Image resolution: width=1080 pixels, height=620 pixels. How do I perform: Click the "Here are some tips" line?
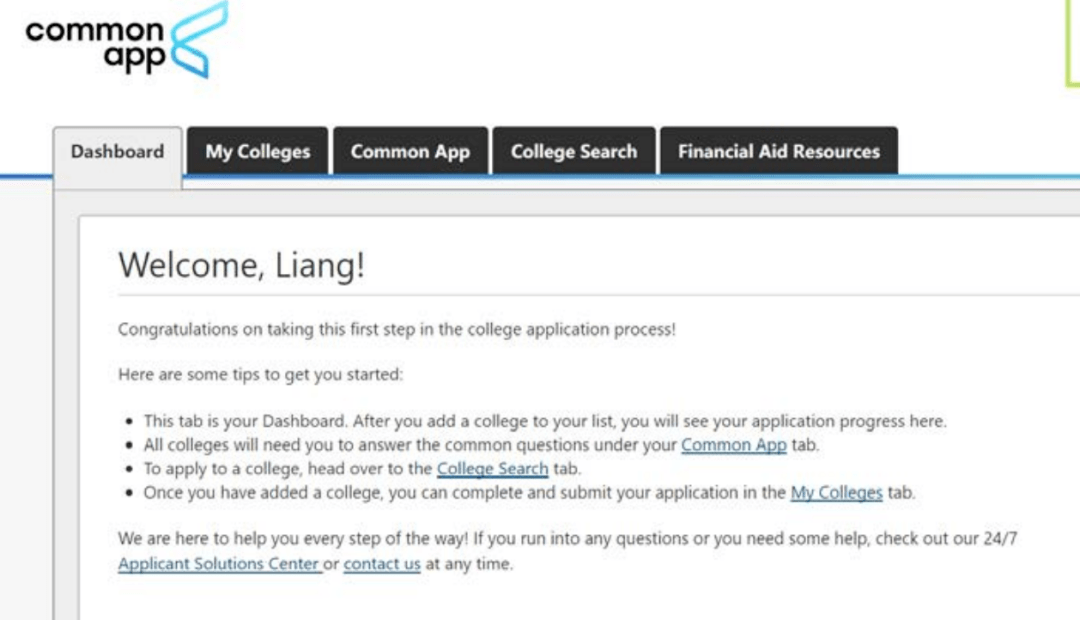coord(260,375)
